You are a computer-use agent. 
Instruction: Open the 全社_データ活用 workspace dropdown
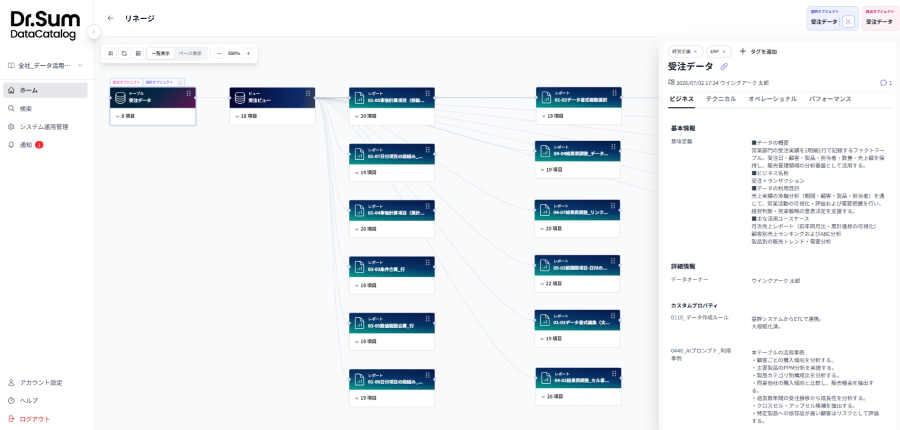(45, 65)
